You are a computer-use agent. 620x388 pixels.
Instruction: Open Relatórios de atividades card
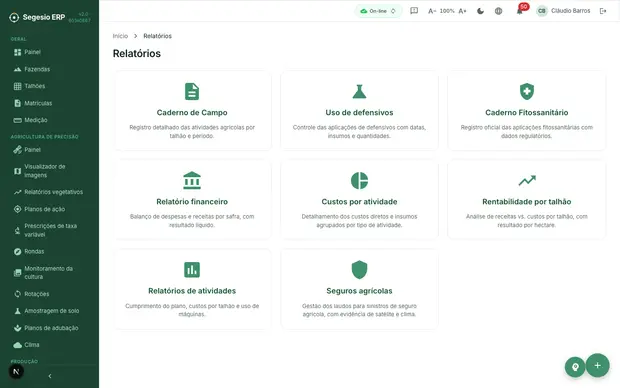pyautogui.click(x=192, y=289)
